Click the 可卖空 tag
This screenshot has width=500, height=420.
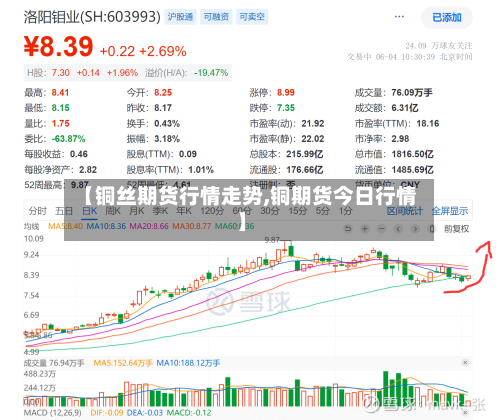252,17
